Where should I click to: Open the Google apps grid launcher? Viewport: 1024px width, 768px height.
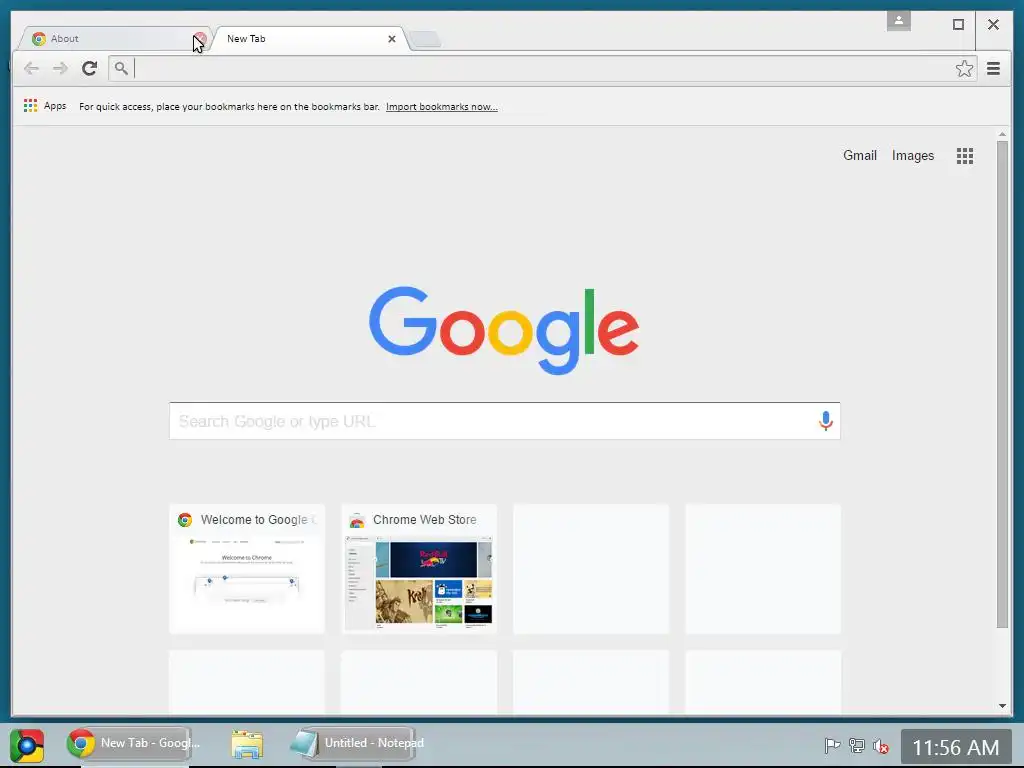point(965,155)
